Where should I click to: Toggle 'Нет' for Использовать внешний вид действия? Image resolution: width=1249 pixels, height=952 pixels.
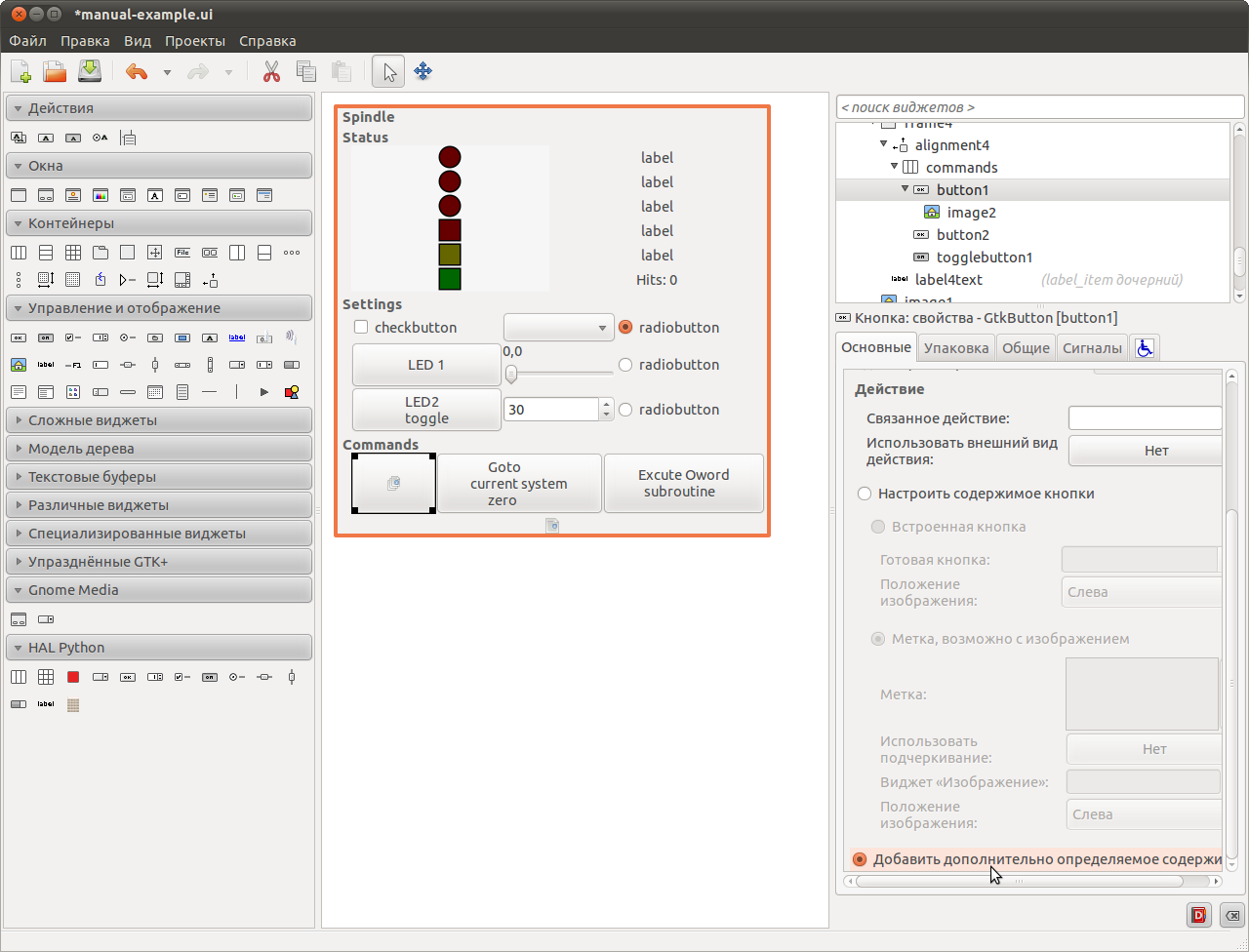(1146, 451)
